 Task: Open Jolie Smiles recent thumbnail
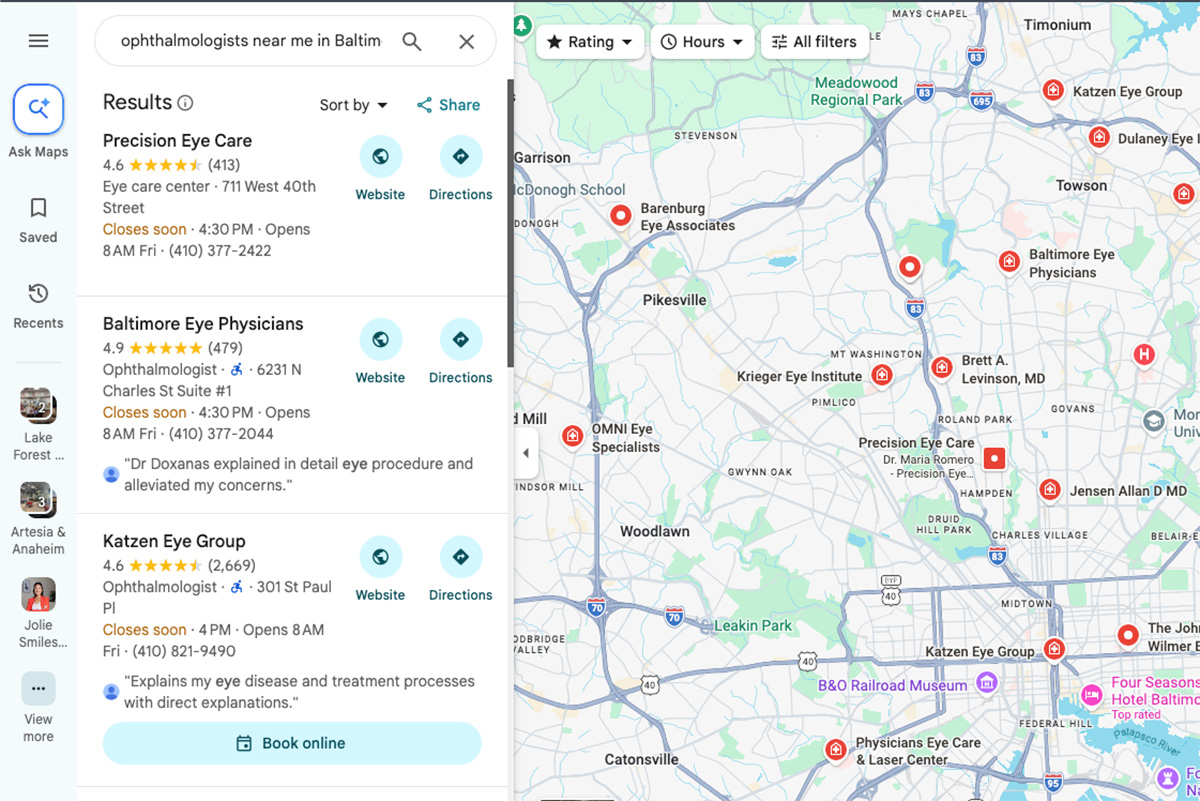pos(38,595)
